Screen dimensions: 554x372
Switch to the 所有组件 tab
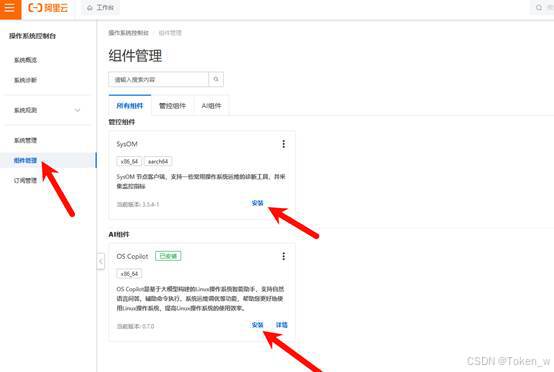(x=130, y=106)
